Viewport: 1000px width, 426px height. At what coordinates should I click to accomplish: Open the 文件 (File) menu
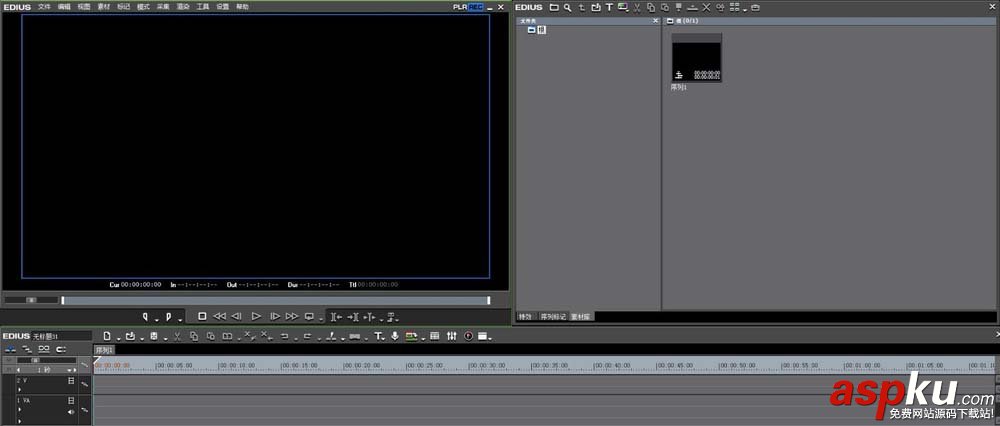click(x=44, y=6)
